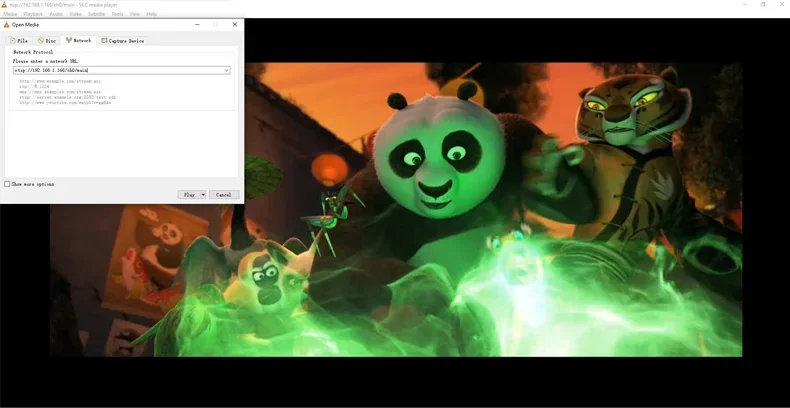Expand the network URL history dropdown
The width and height of the screenshot is (790, 408).
tap(227, 71)
